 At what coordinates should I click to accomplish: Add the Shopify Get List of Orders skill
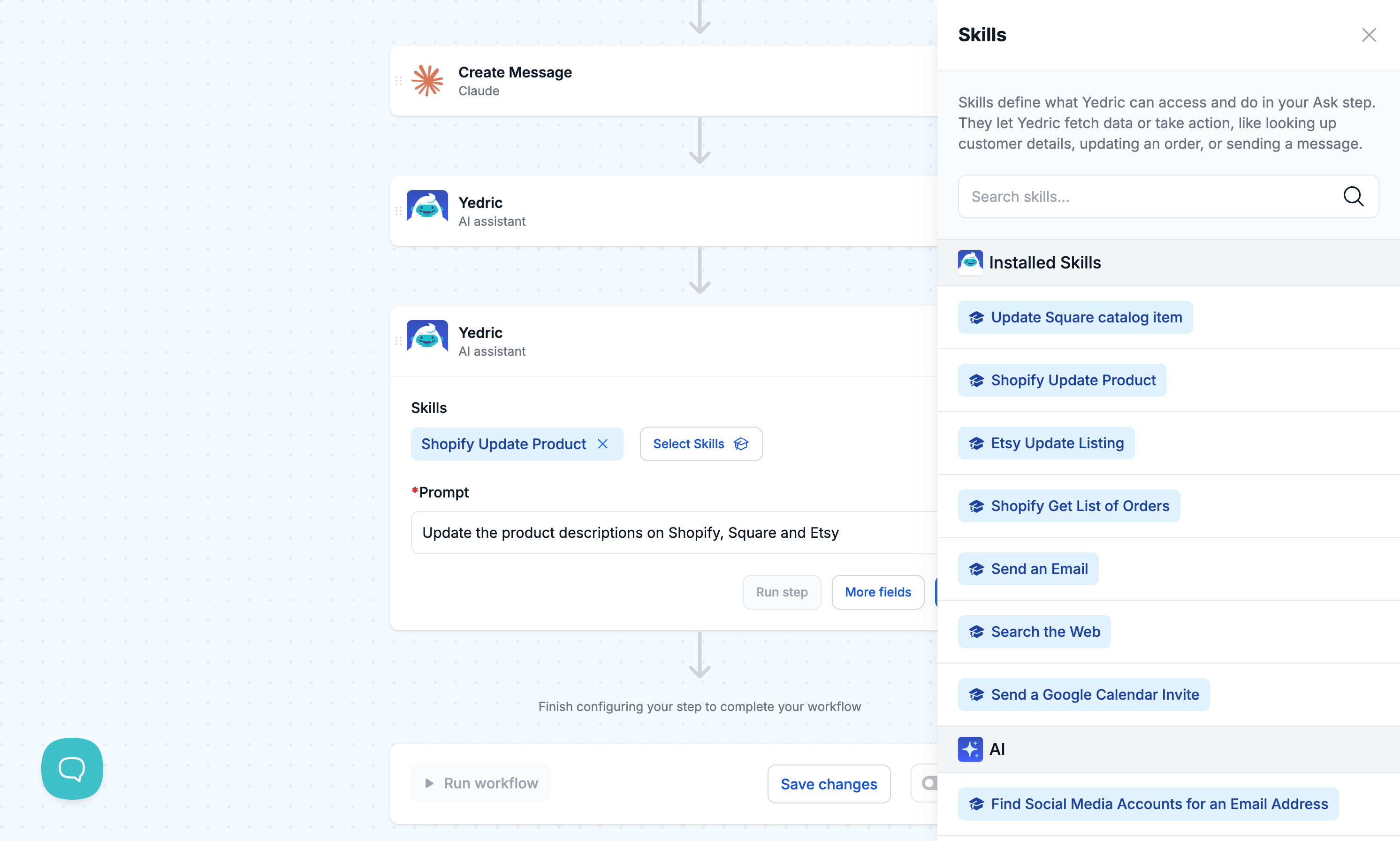[x=1069, y=506]
